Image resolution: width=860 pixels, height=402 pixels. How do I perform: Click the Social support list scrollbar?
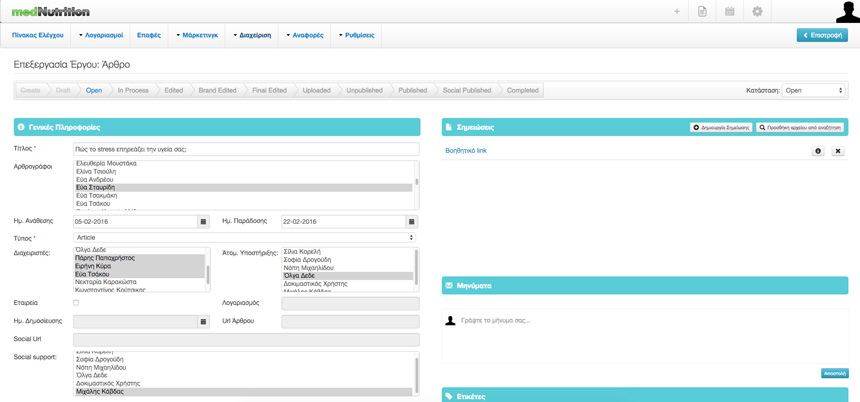pos(416,374)
